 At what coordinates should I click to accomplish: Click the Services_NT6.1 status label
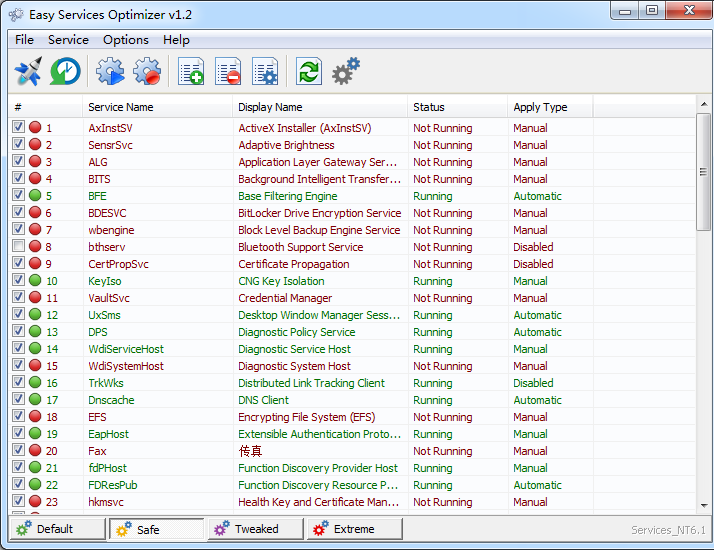click(x=668, y=530)
